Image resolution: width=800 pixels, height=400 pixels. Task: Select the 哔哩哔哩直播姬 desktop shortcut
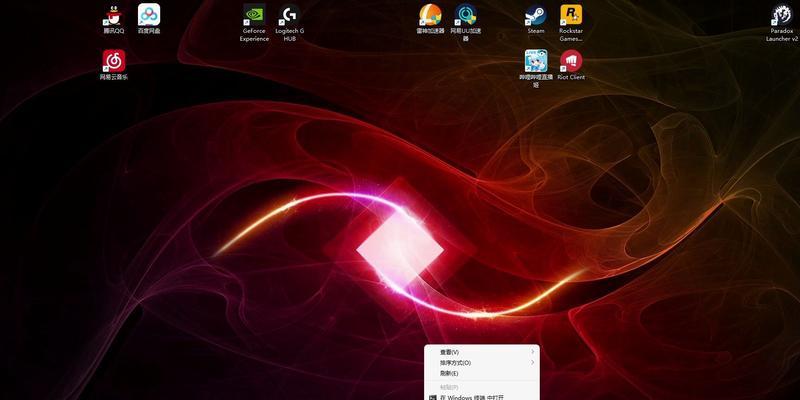point(536,69)
